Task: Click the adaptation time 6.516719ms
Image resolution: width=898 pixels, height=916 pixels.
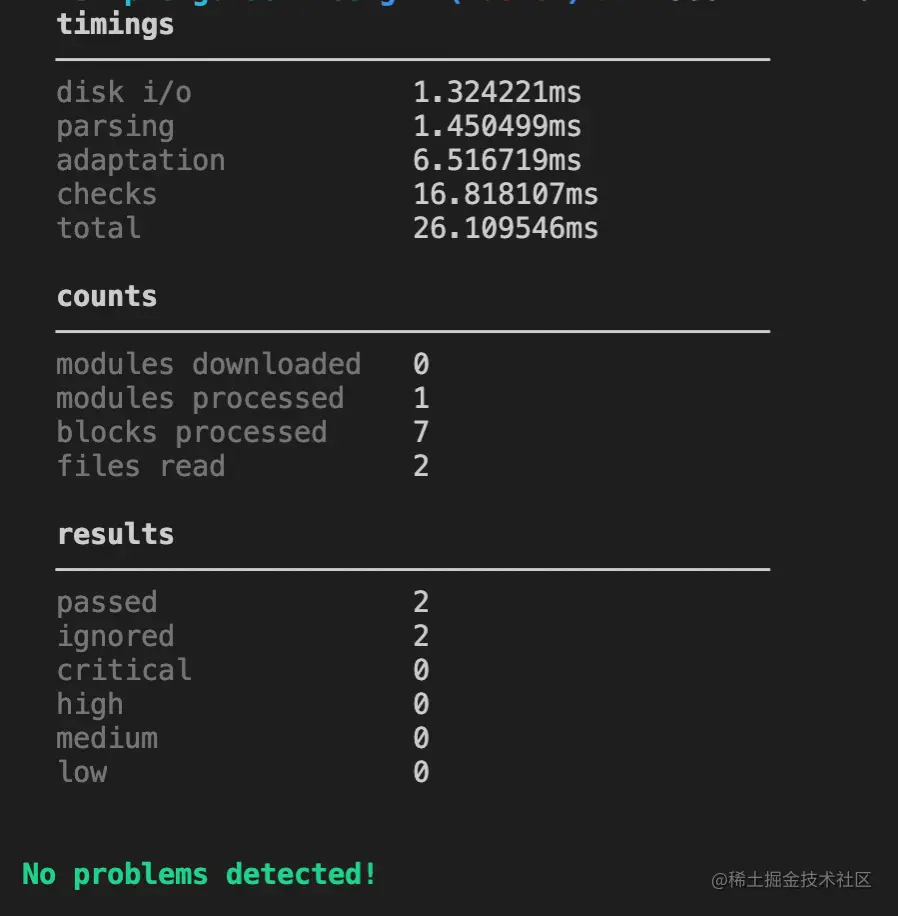Action: click(497, 160)
